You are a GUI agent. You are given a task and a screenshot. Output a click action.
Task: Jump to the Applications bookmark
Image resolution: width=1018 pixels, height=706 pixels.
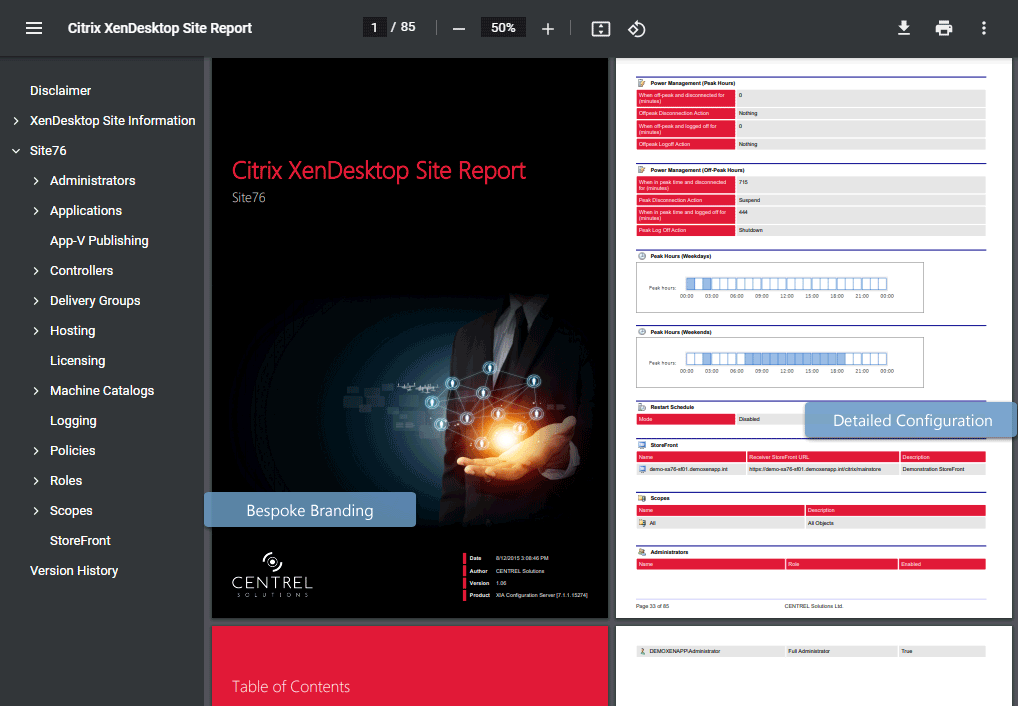coord(86,210)
